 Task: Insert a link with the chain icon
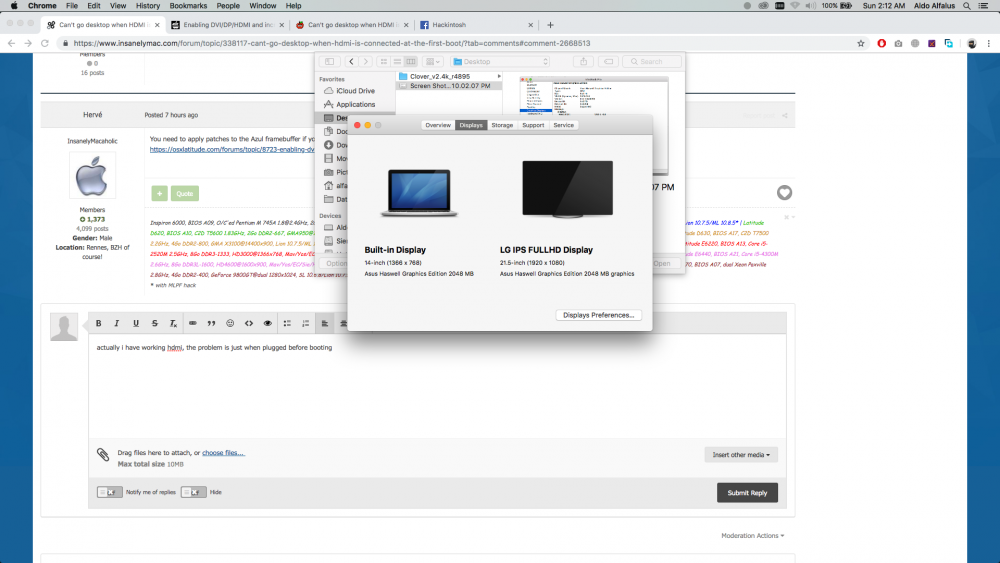point(193,323)
